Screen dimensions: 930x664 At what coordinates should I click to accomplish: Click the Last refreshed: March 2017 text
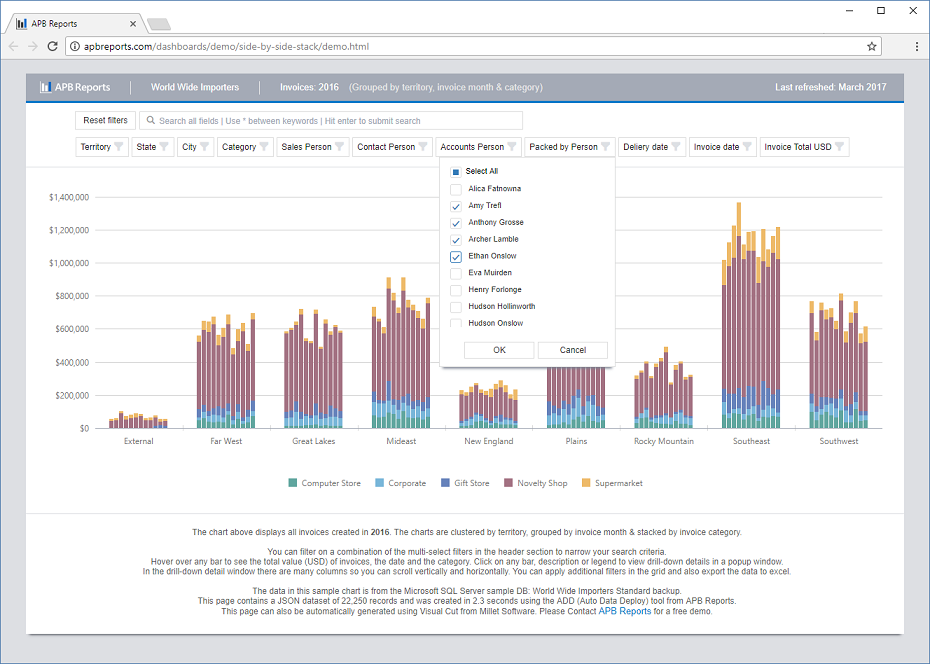pos(830,87)
